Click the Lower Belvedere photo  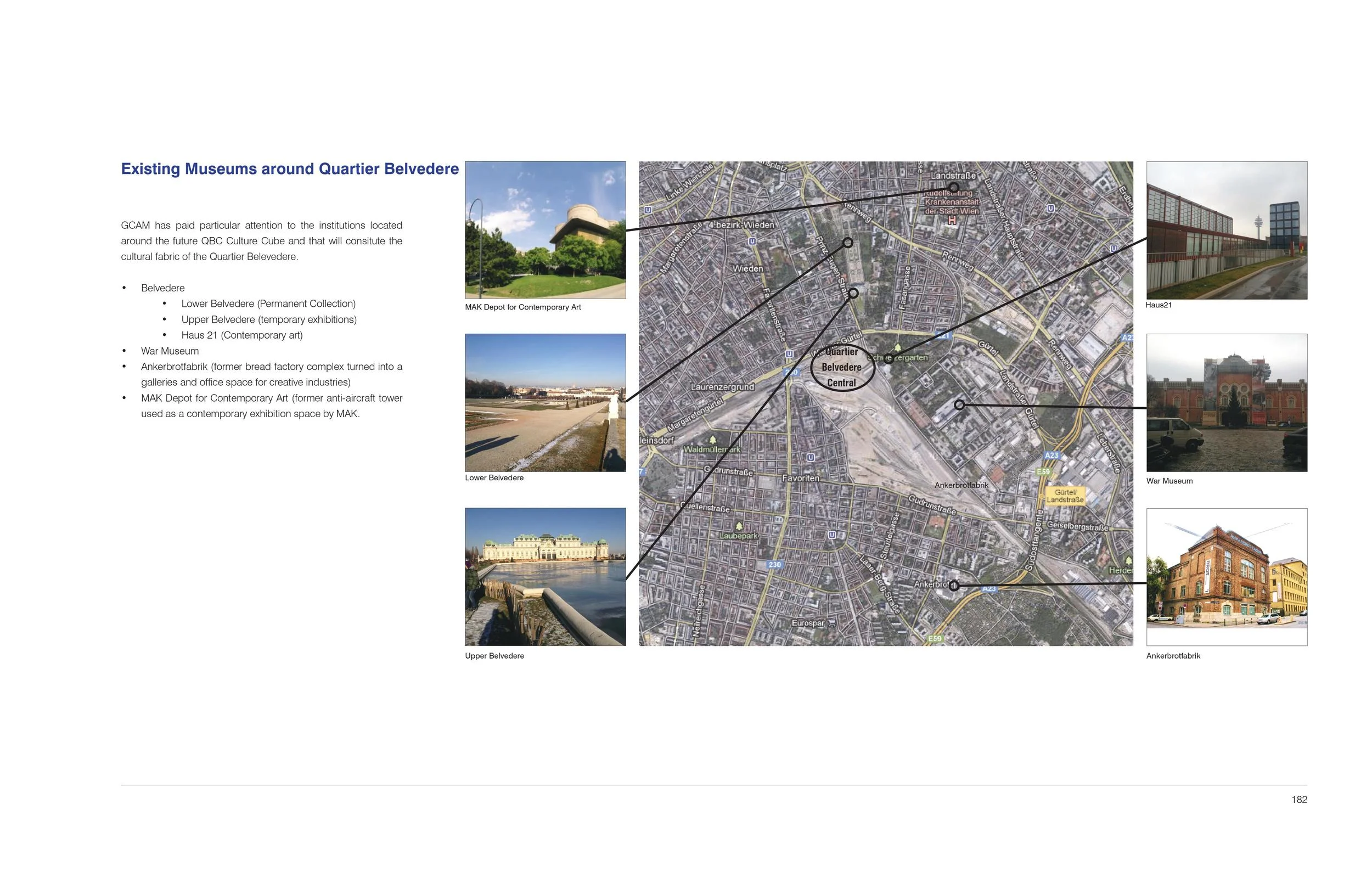(545, 402)
